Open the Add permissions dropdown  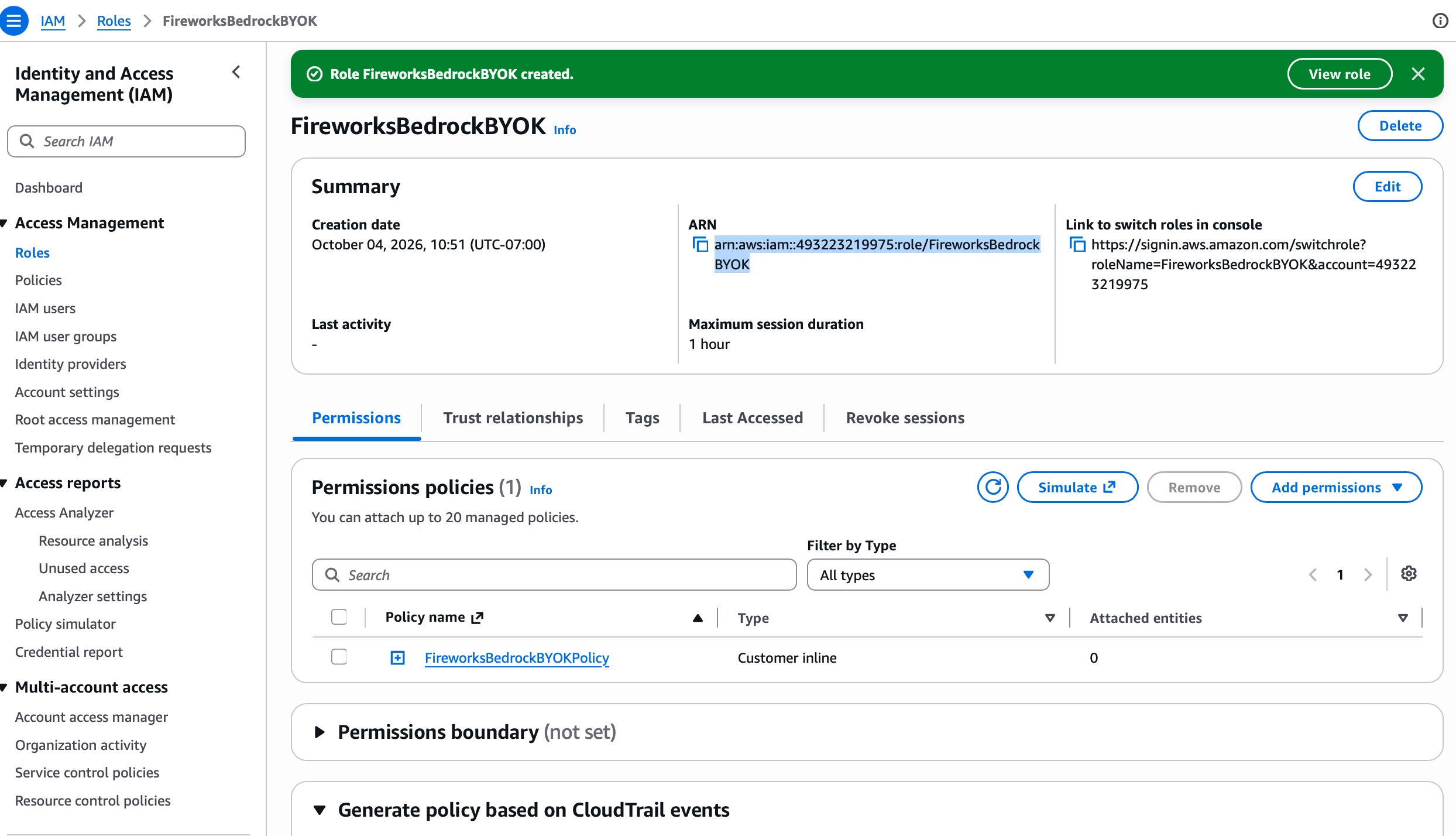(x=1337, y=487)
